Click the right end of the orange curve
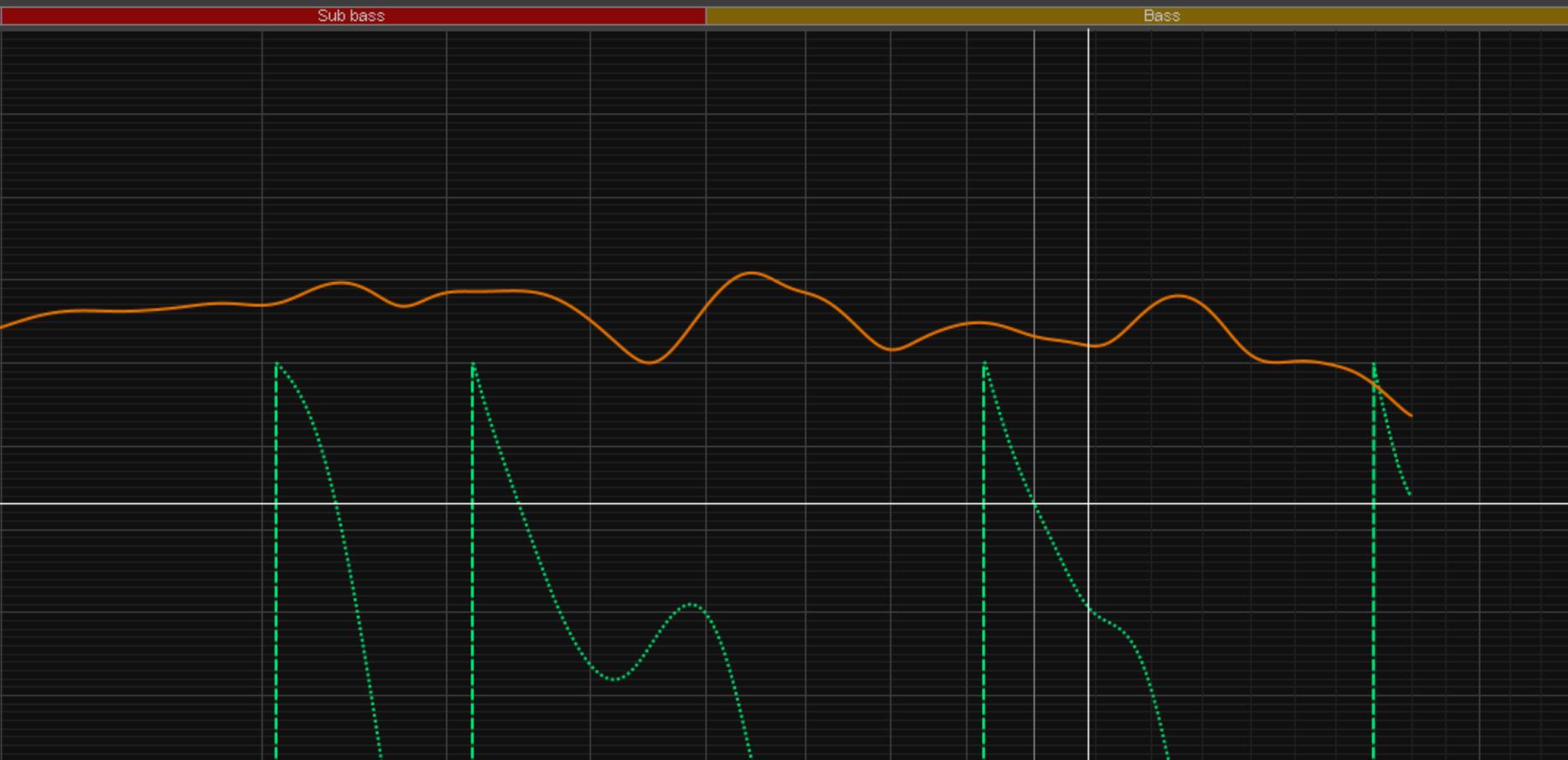This screenshot has width=1568, height=760. tap(1411, 415)
